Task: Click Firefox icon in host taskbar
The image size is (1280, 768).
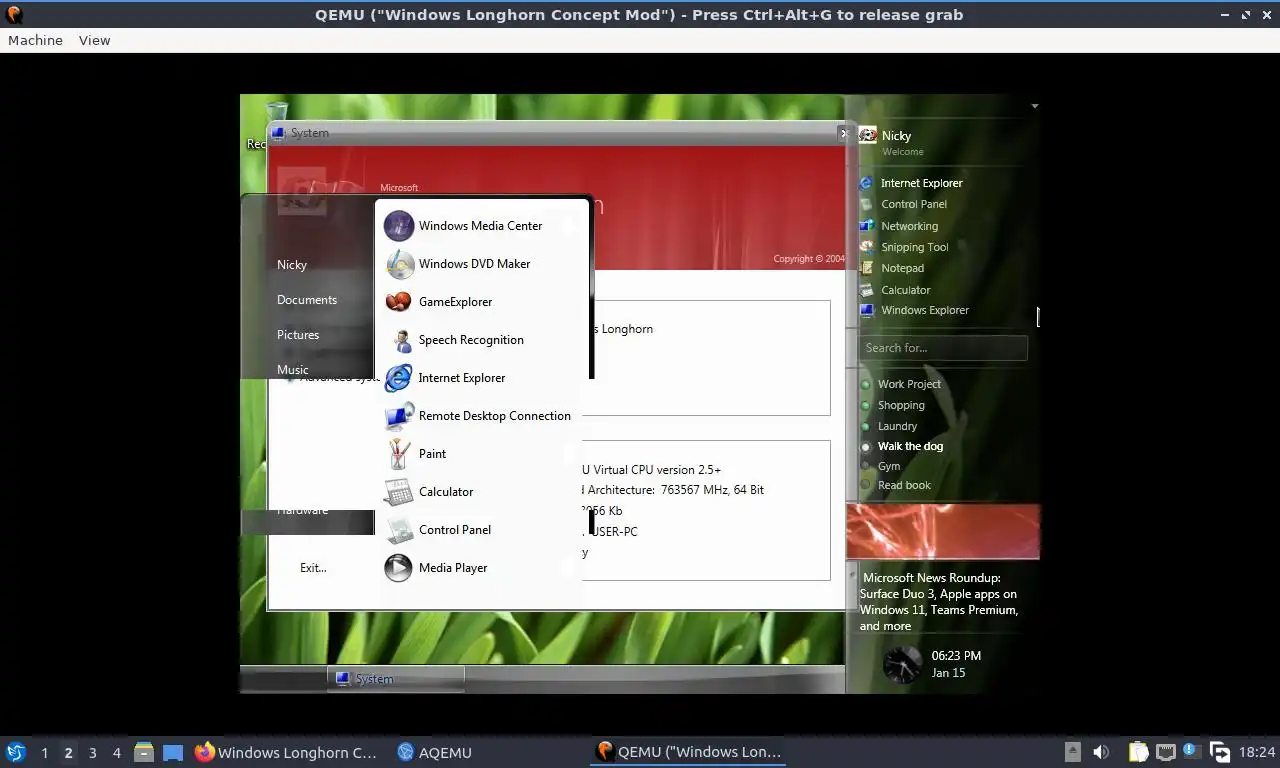Action: (205, 752)
